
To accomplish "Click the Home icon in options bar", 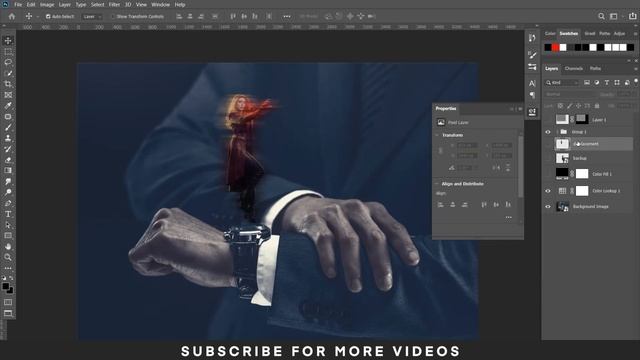I will pos(12,16).
